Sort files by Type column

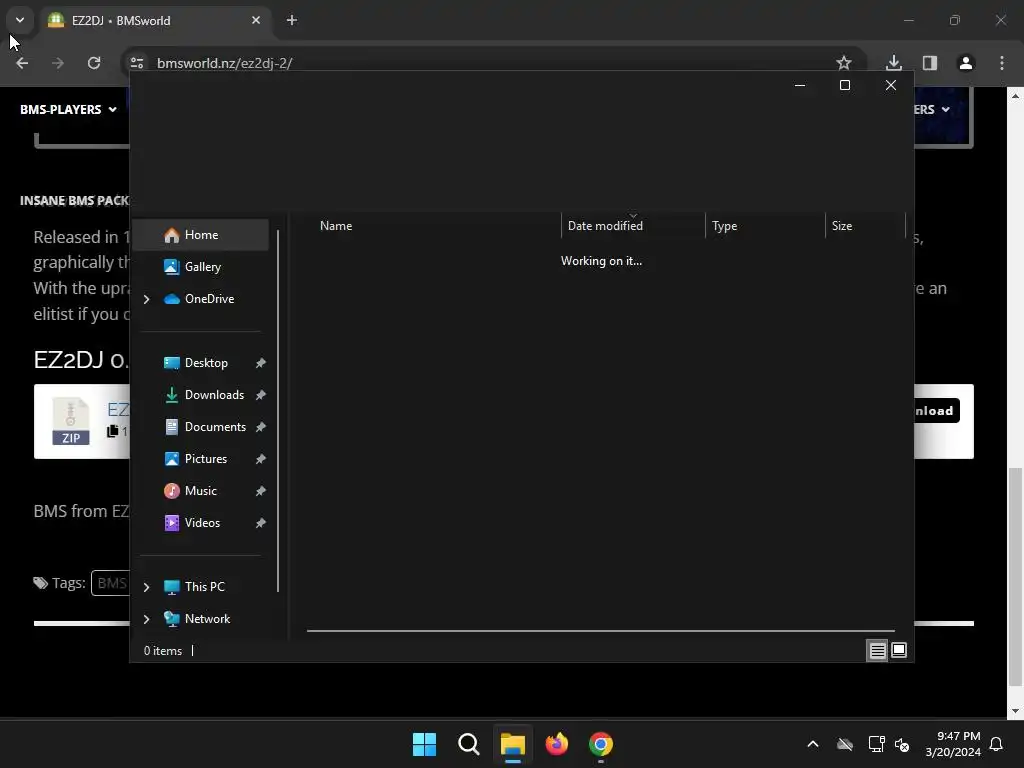(765, 226)
